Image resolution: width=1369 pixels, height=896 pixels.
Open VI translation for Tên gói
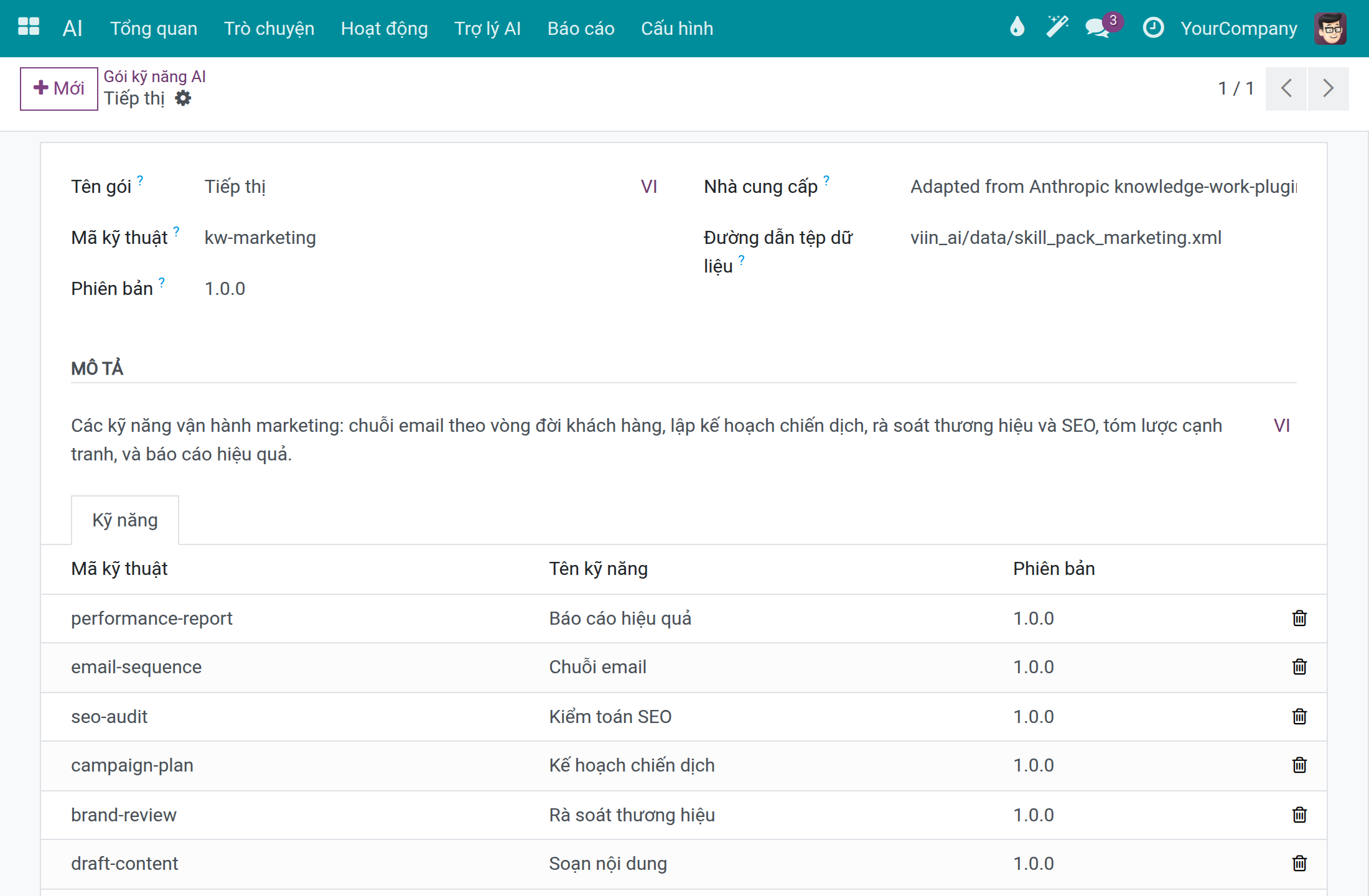point(649,187)
